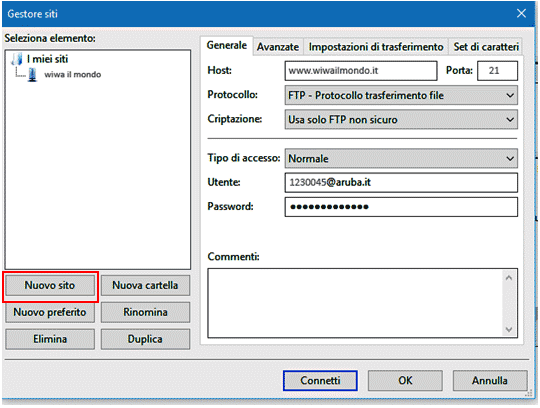
Task: Switch to the Set di caratteri tab
Action: (486, 47)
